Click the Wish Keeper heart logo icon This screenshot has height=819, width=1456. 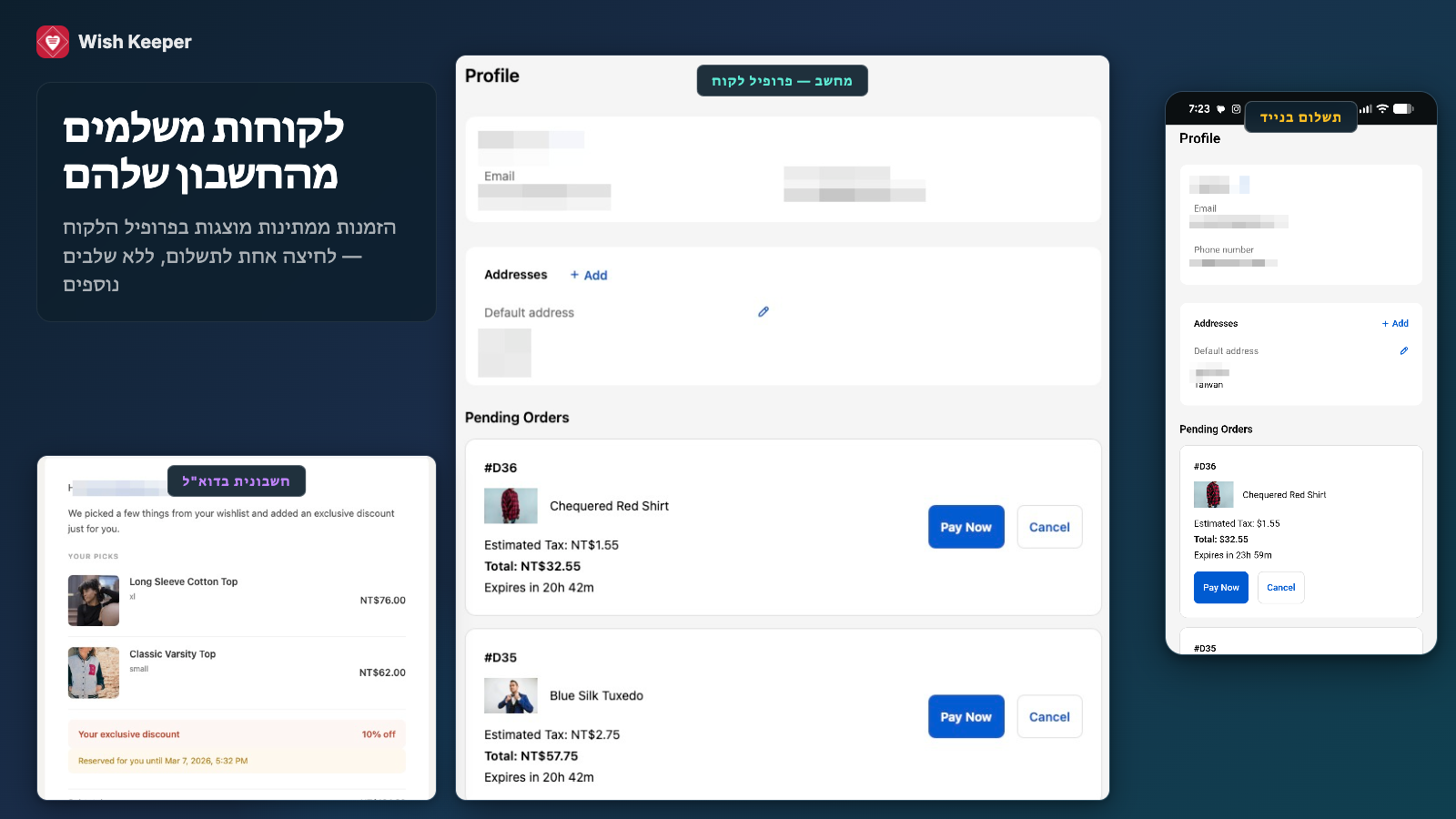[x=53, y=42]
